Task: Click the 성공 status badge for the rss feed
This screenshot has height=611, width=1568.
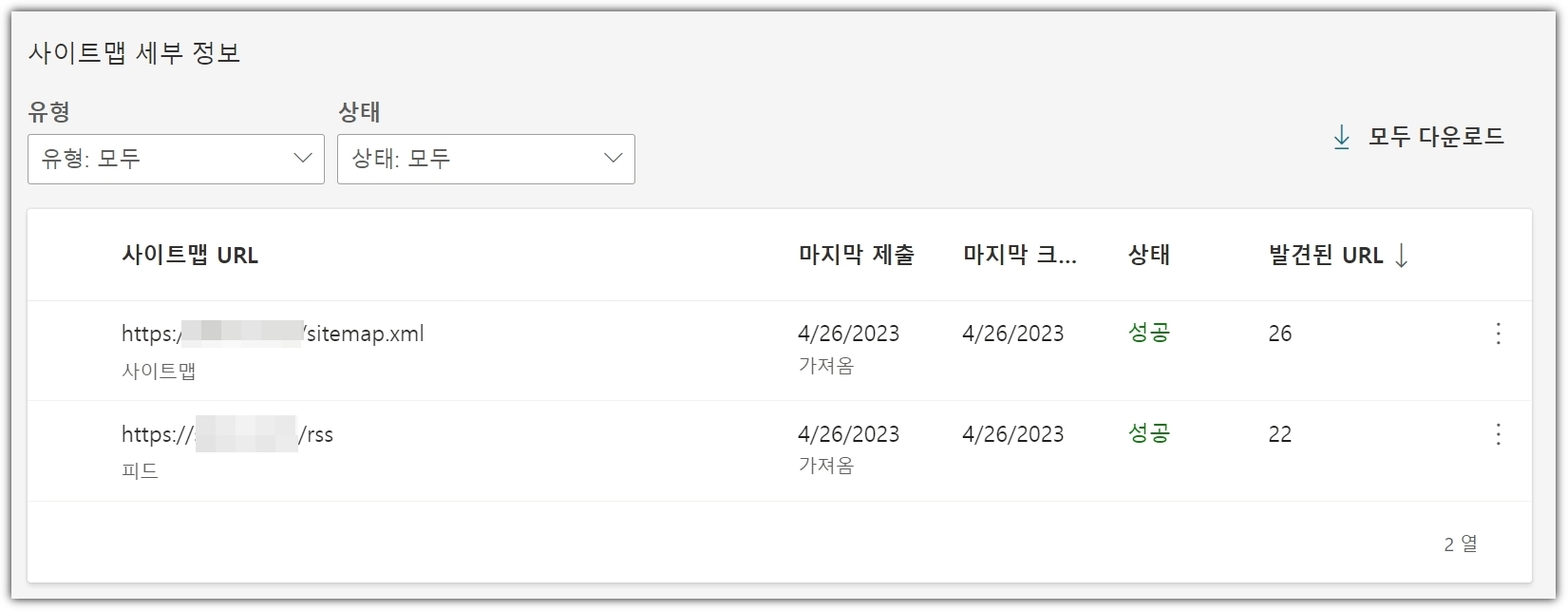Action: pos(1148,434)
